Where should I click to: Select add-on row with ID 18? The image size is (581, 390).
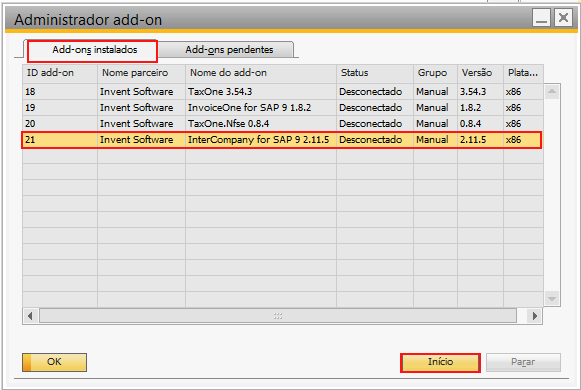[x=283, y=91]
